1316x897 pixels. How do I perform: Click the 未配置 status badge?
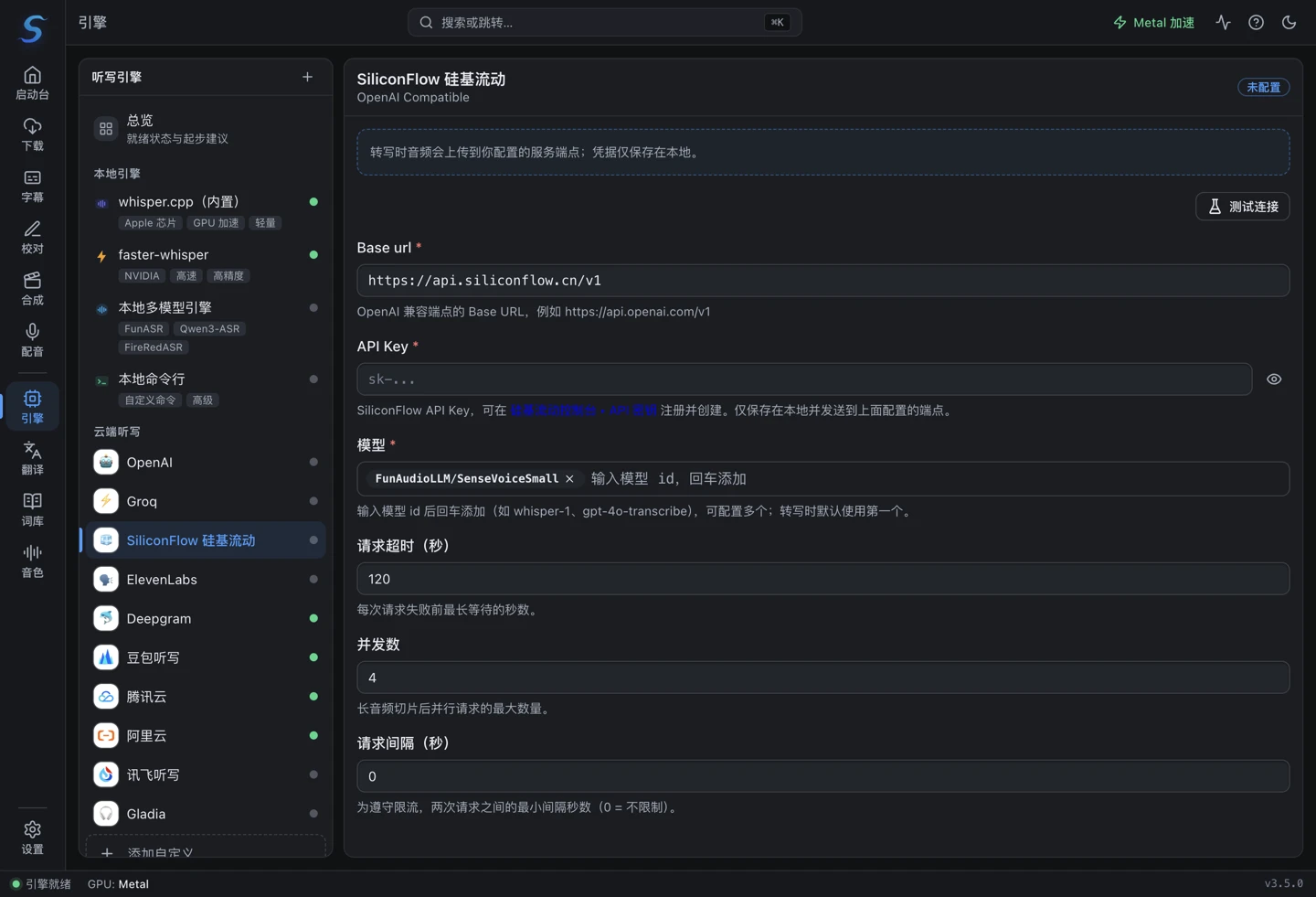point(1264,87)
